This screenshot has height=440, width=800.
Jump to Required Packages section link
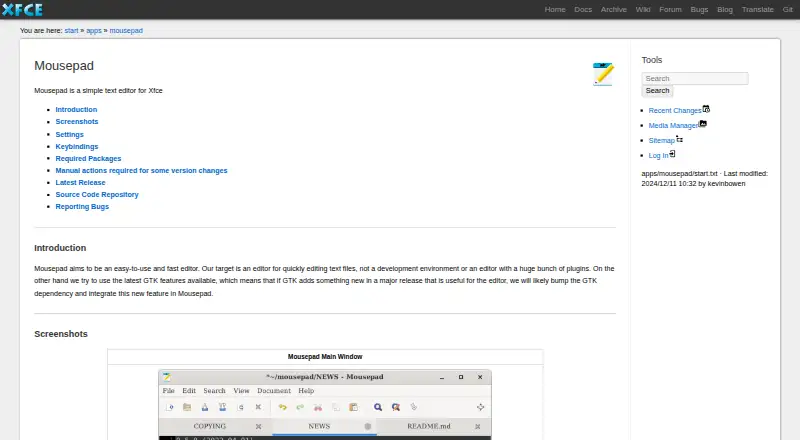click(88, 159)
